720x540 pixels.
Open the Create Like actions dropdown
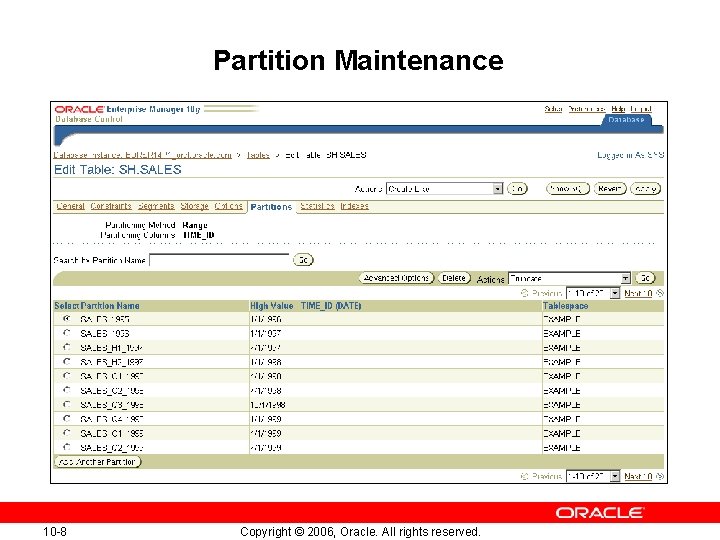tap(444, 189)
